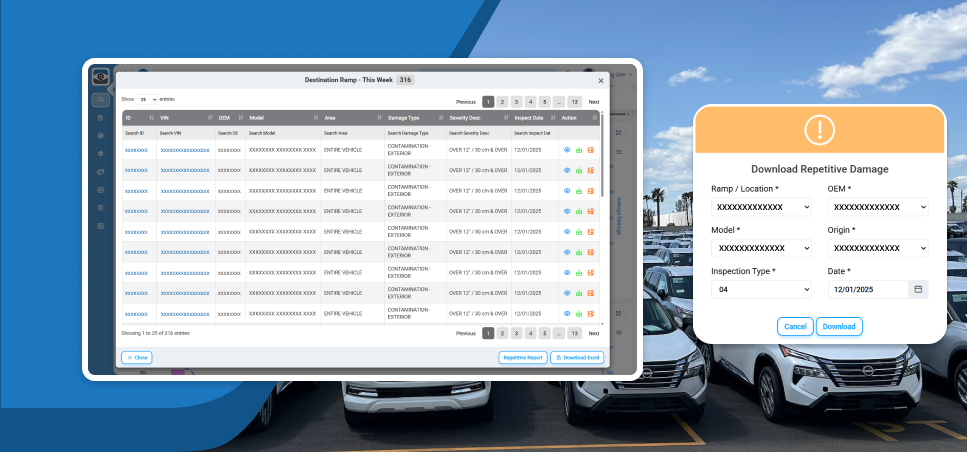967x452 pixels.
Task: Click the eye logo at top of sidebar
Action: pyautogui.click(x=100, y=78)
